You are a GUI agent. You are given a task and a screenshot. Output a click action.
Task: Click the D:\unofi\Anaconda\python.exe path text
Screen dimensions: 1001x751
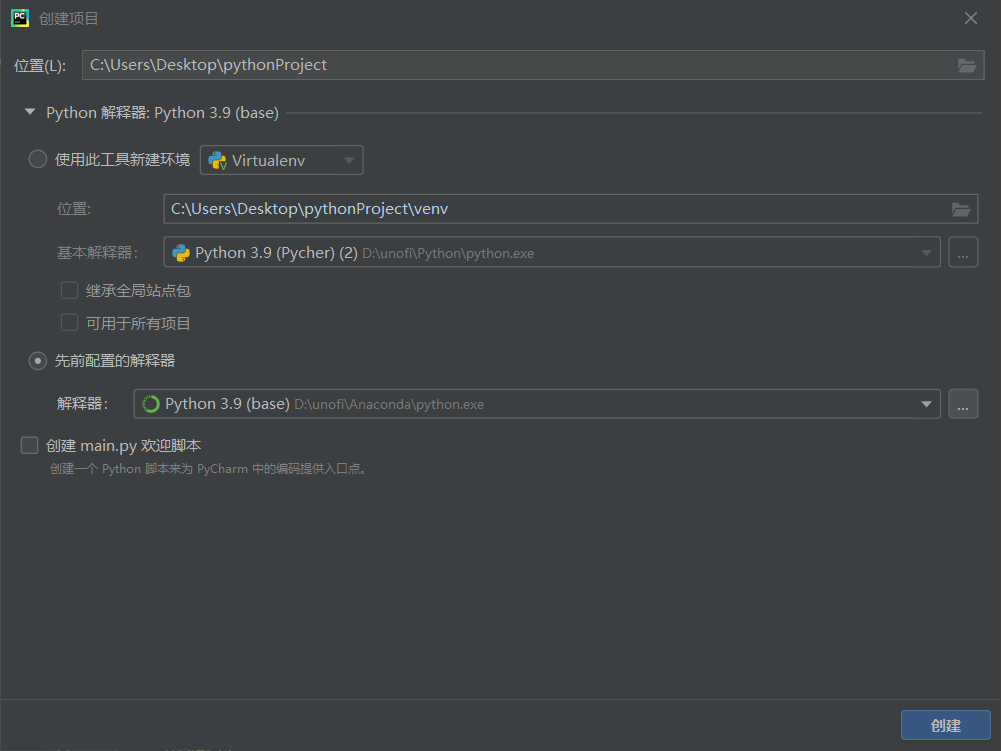point(389,405)
